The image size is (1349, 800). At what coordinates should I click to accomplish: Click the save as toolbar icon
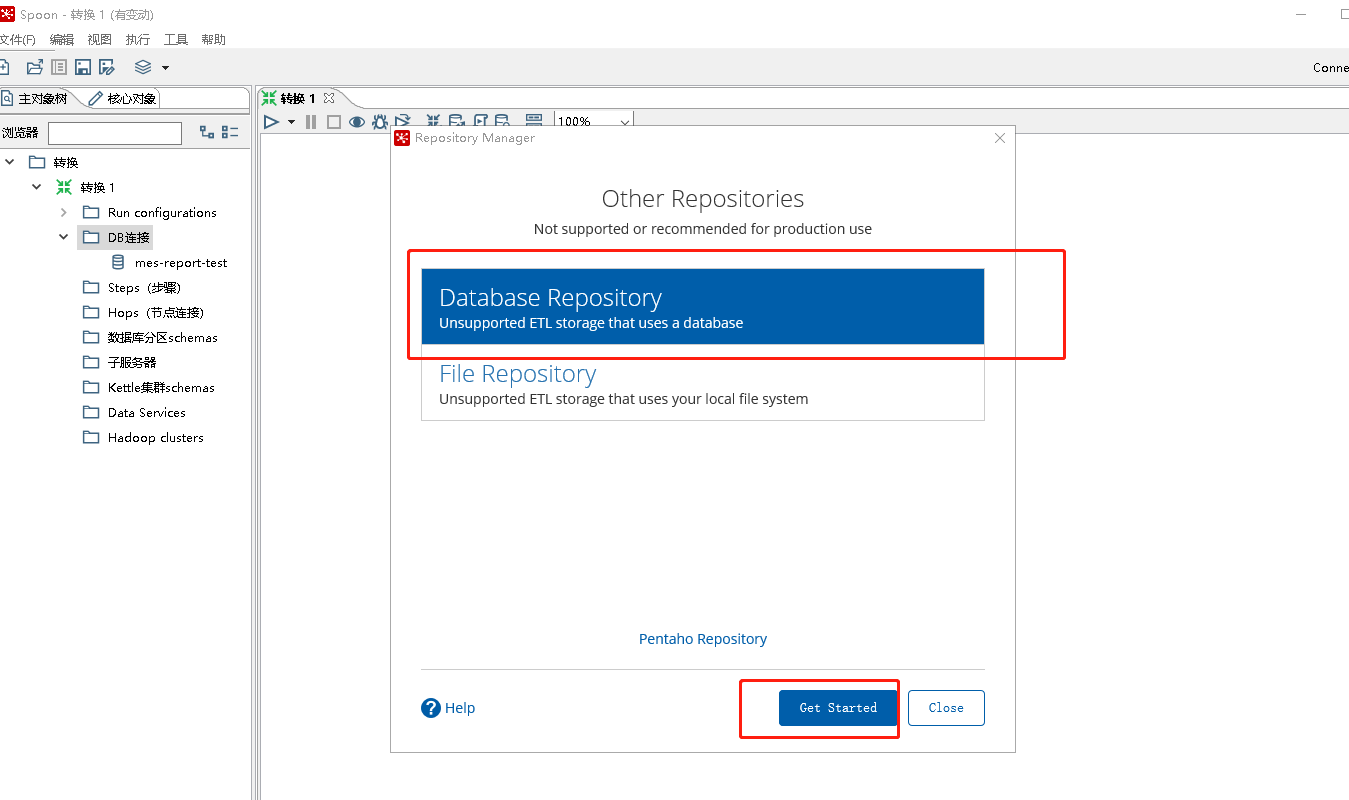[107, 67]
